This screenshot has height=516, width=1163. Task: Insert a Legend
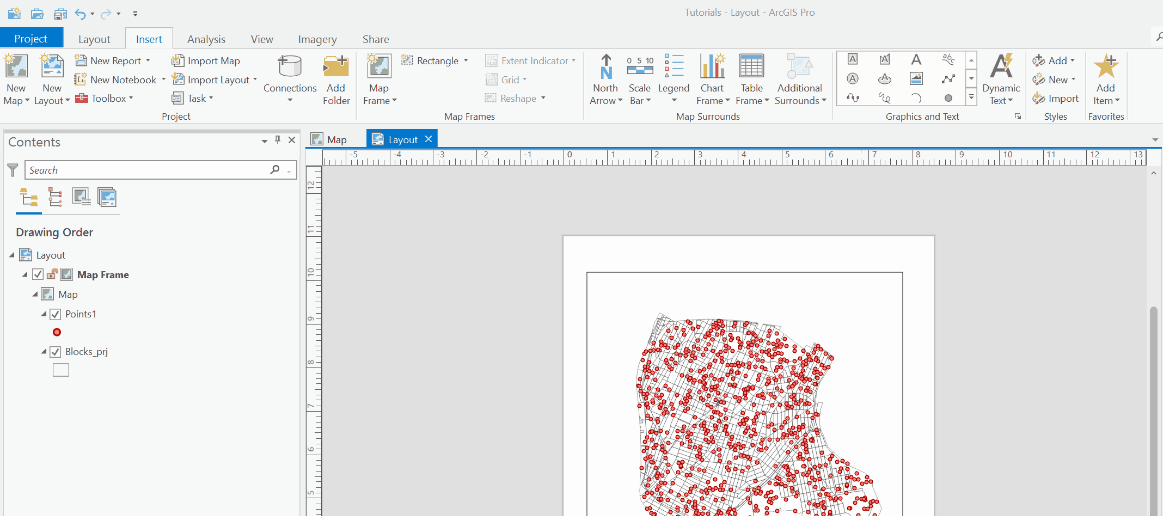point(673,79)
